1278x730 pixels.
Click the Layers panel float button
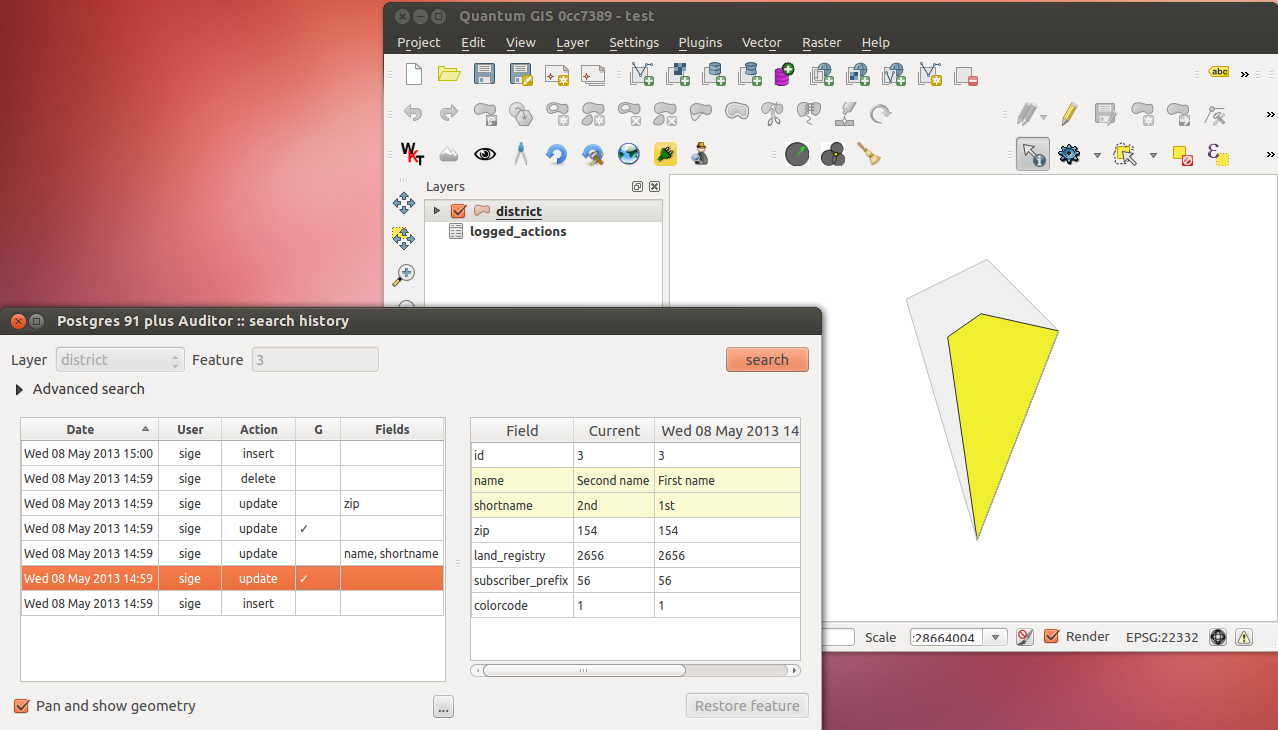[x=637, y=187]
